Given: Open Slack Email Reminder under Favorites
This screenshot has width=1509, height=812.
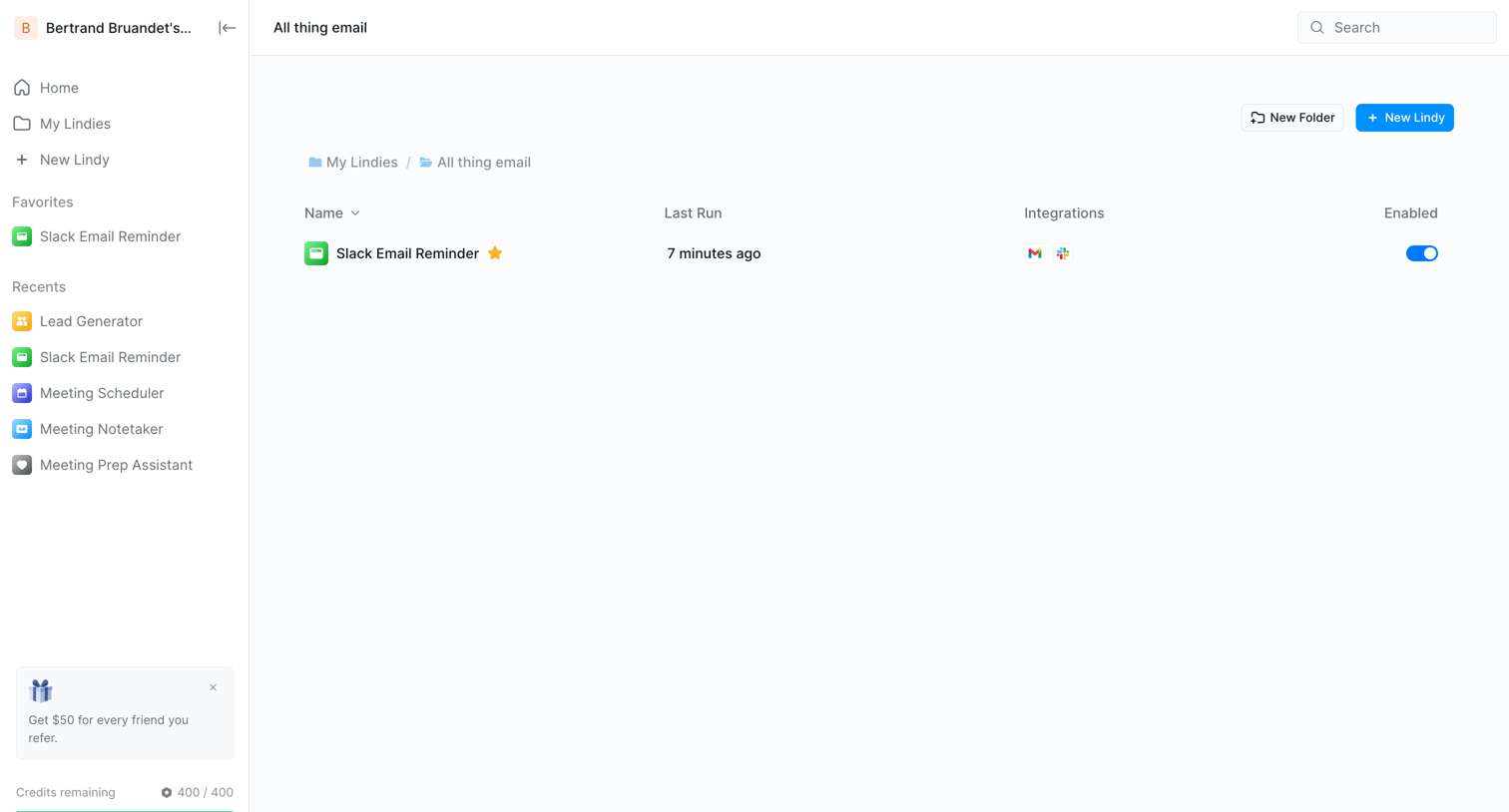Looking at the screenshot, I should [124, 236].
